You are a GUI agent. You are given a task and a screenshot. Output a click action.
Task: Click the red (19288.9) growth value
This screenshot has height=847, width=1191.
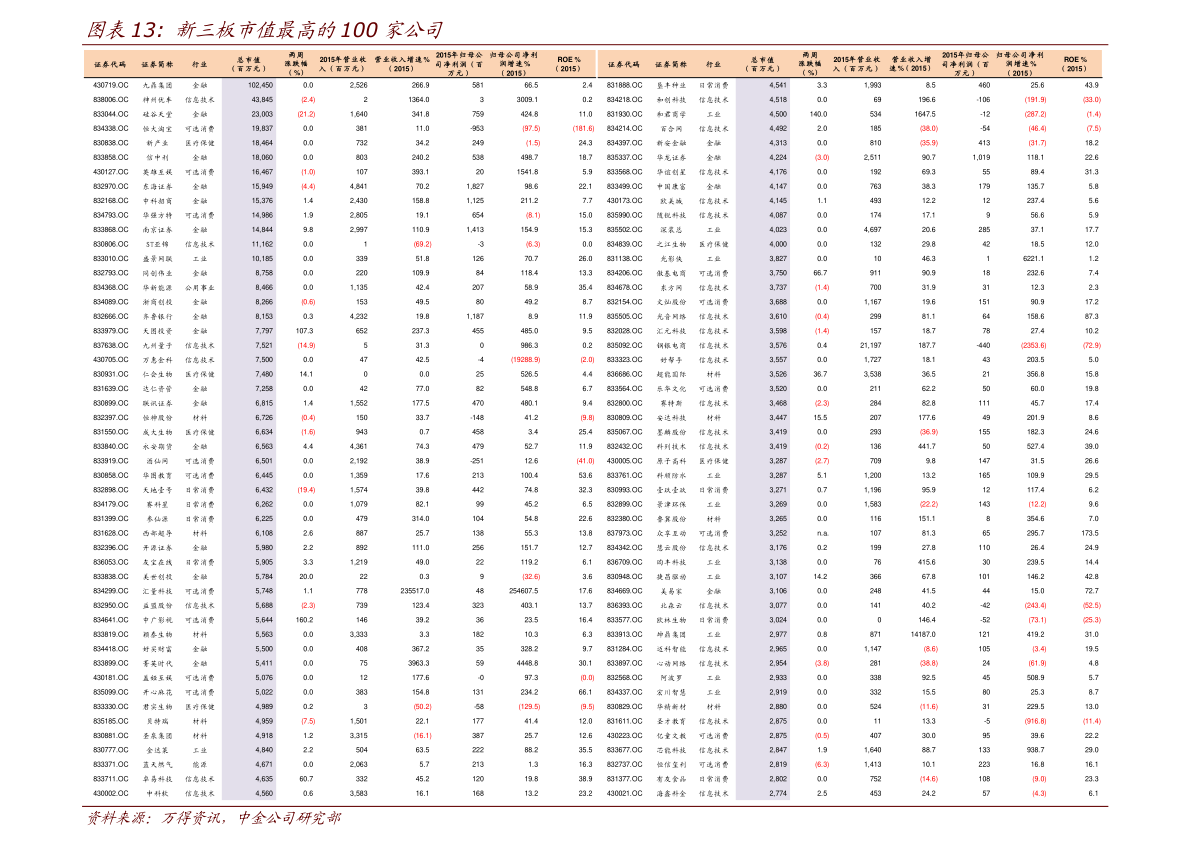coord(525,359)
